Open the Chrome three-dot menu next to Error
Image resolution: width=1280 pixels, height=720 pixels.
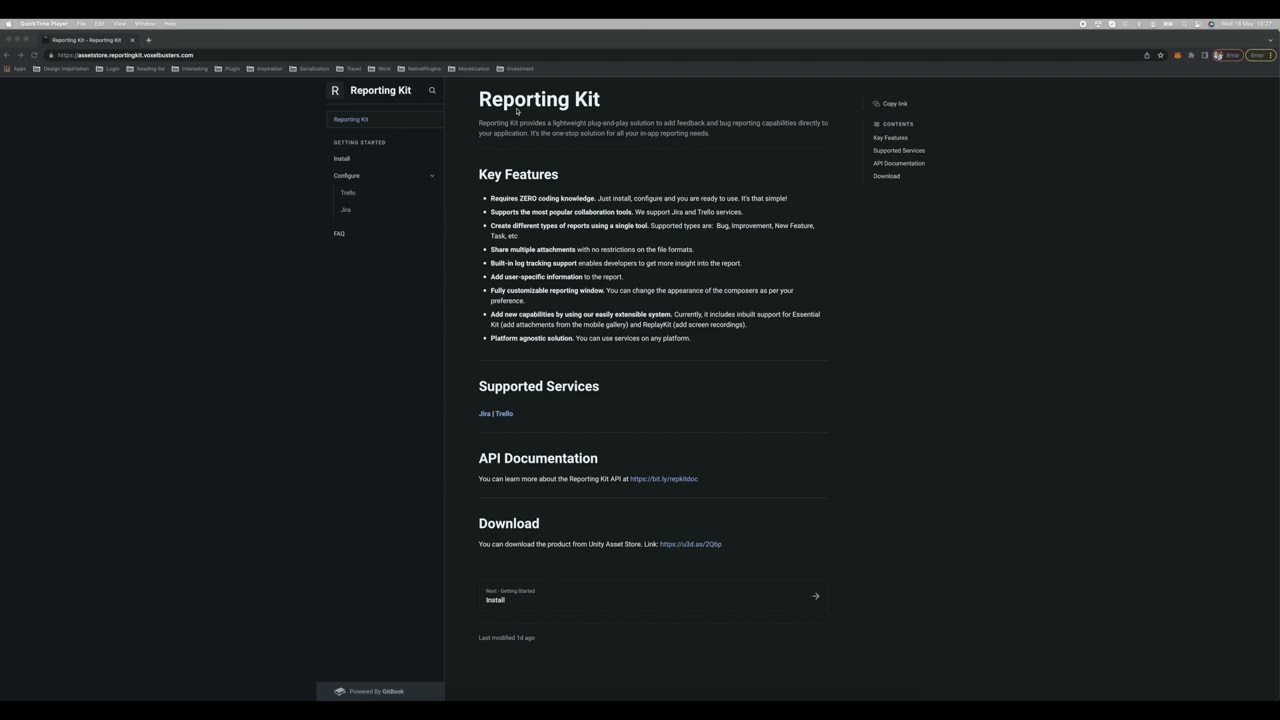1270,55
